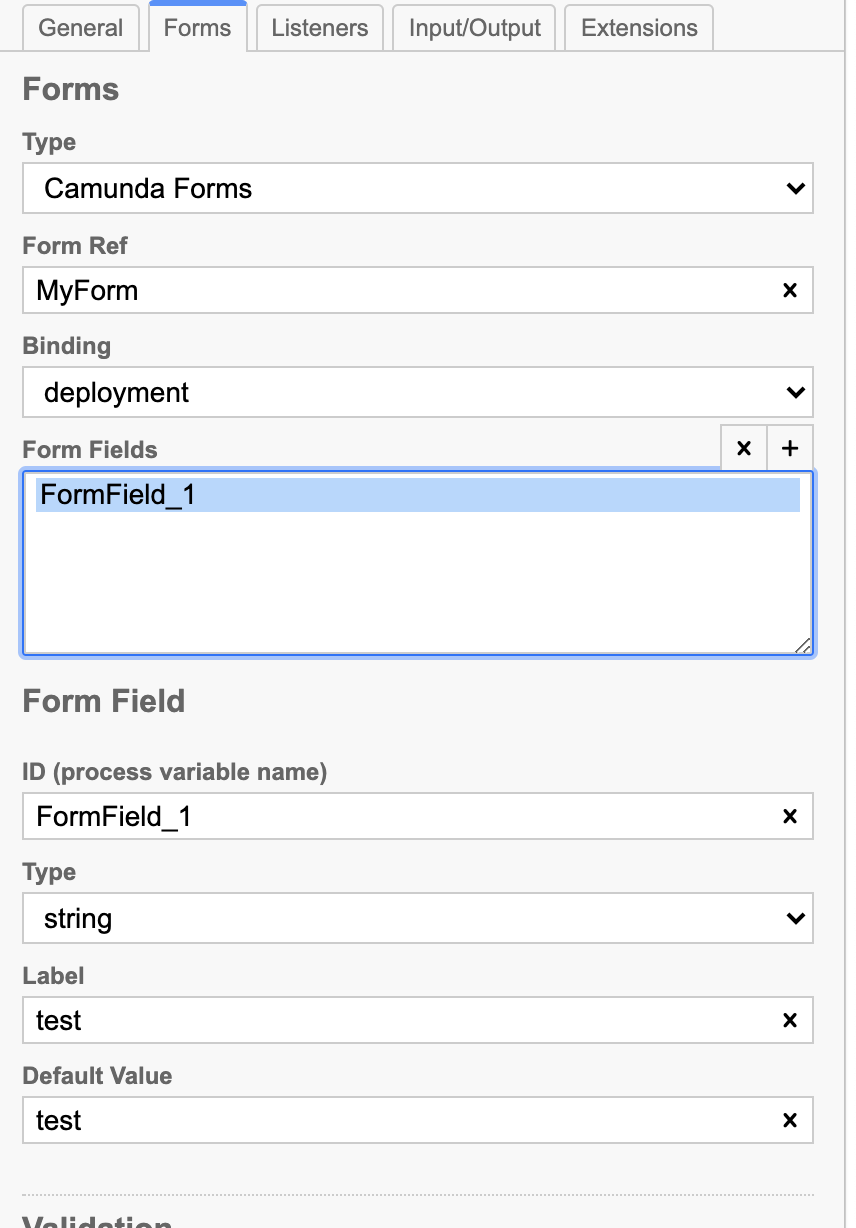Open the Binding dropdown

tap(418, 393)
